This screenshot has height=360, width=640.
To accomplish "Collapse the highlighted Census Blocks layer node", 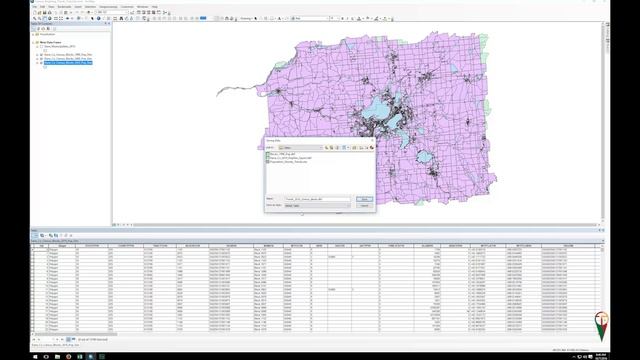I will coord(37,63).
